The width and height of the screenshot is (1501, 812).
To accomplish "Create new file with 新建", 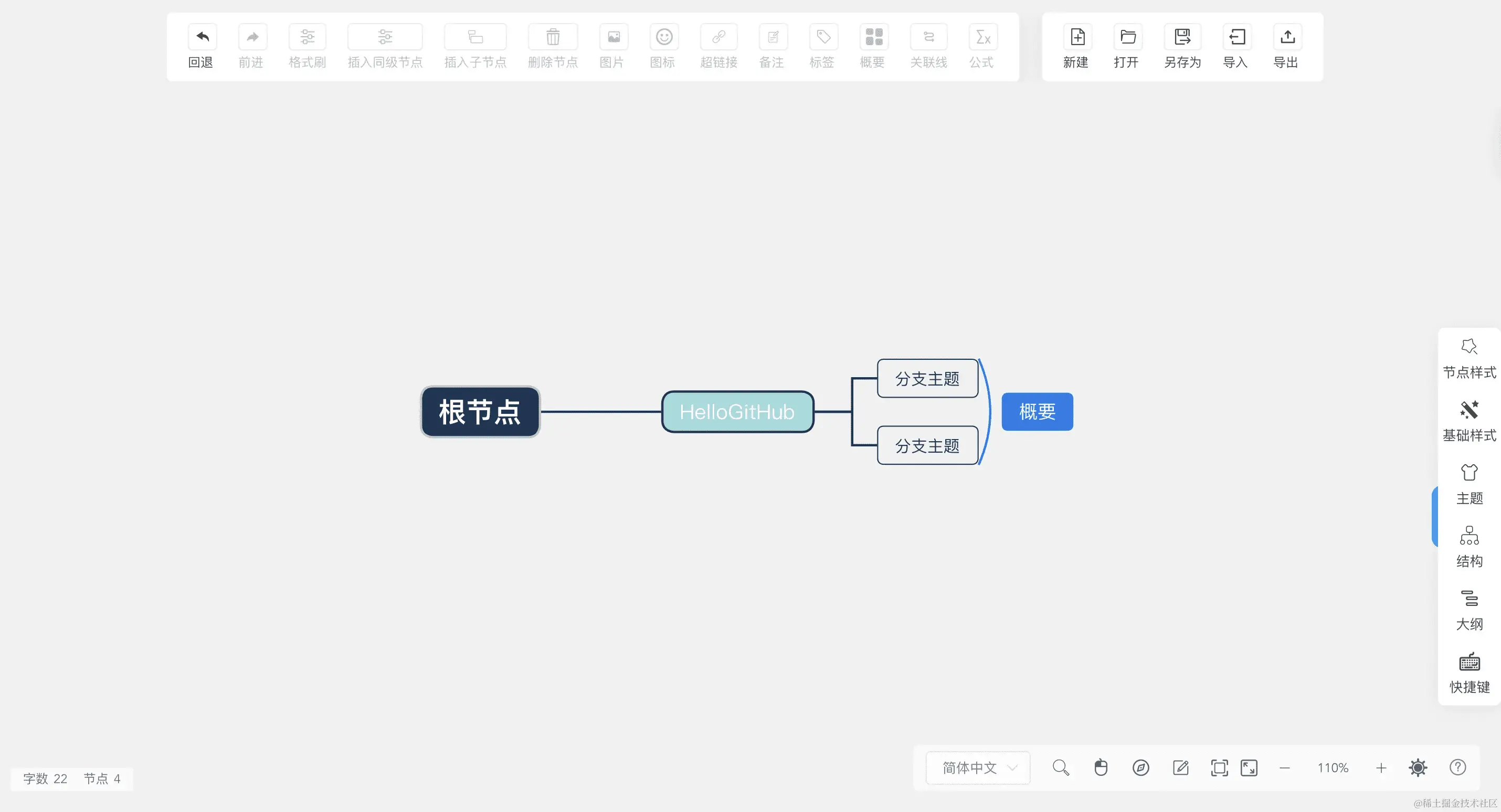I will pyautogui.click(x=1077, y=37).
